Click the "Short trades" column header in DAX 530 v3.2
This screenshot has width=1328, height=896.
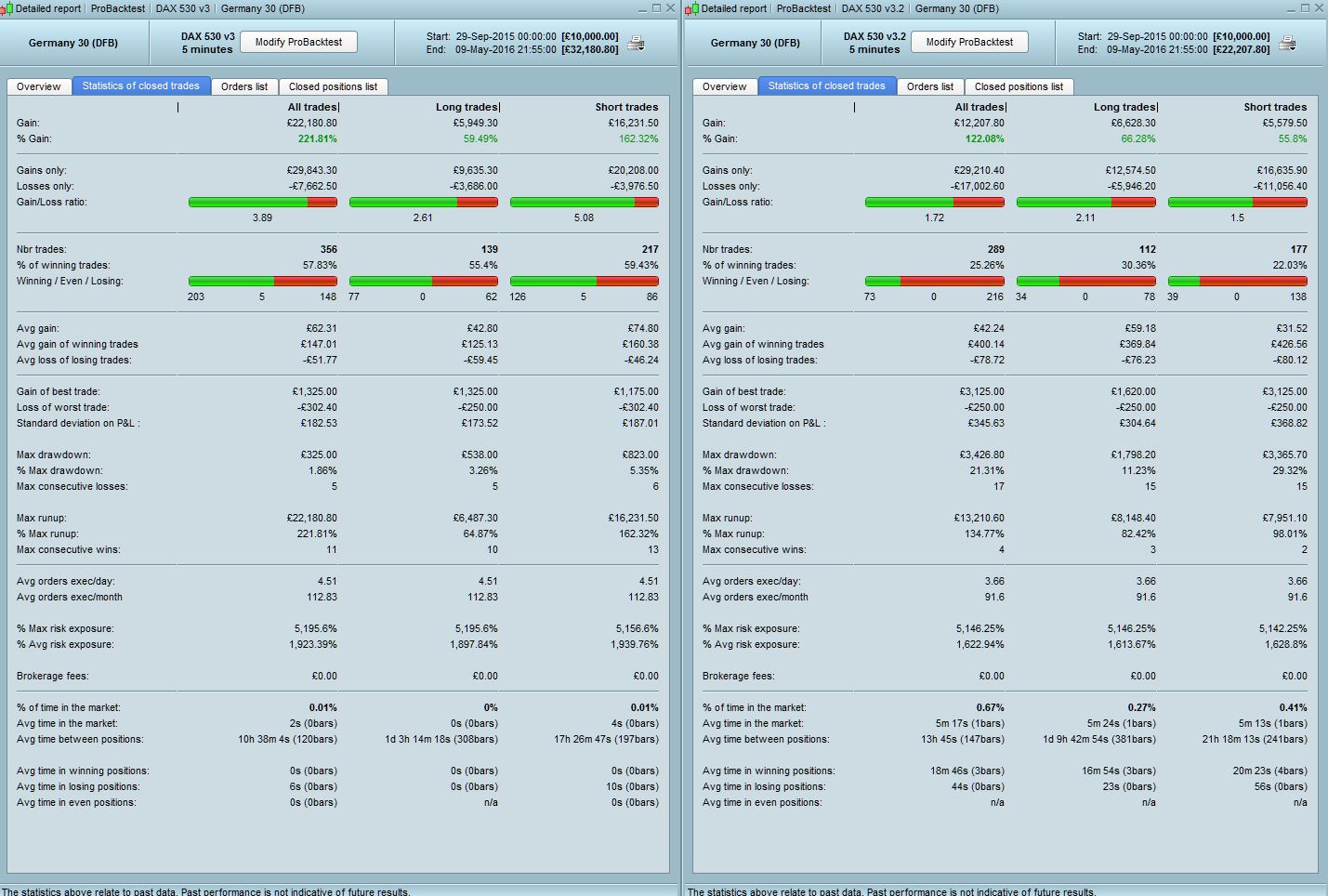click(x=1275, y=107)
